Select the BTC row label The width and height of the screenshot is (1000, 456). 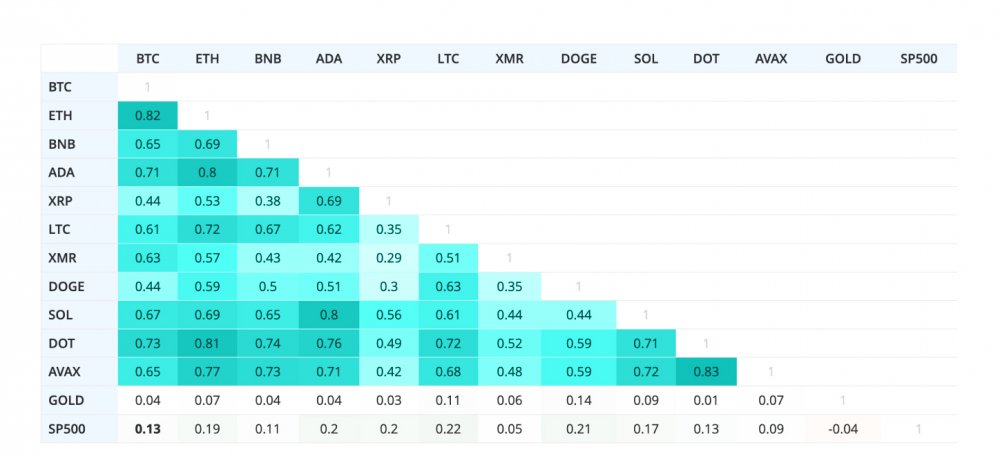pyautogui.click(x=80, y=87)
